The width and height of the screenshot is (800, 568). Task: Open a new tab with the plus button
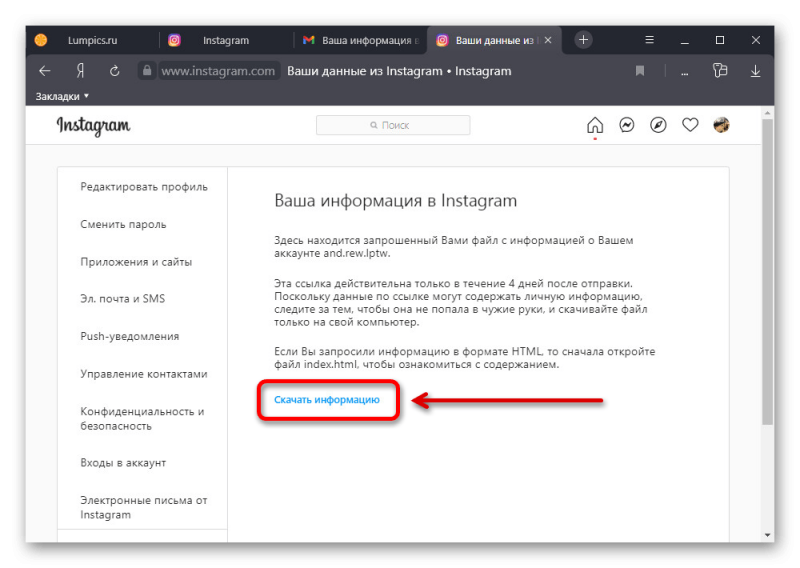click(x=583, y=40)
